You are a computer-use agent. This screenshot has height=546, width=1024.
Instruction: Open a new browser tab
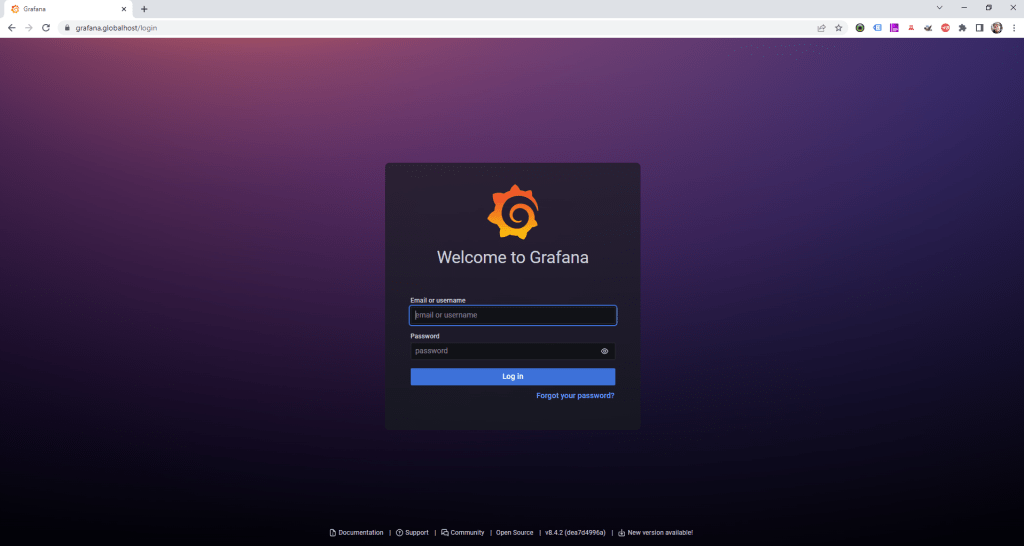[x=144, y=9]
